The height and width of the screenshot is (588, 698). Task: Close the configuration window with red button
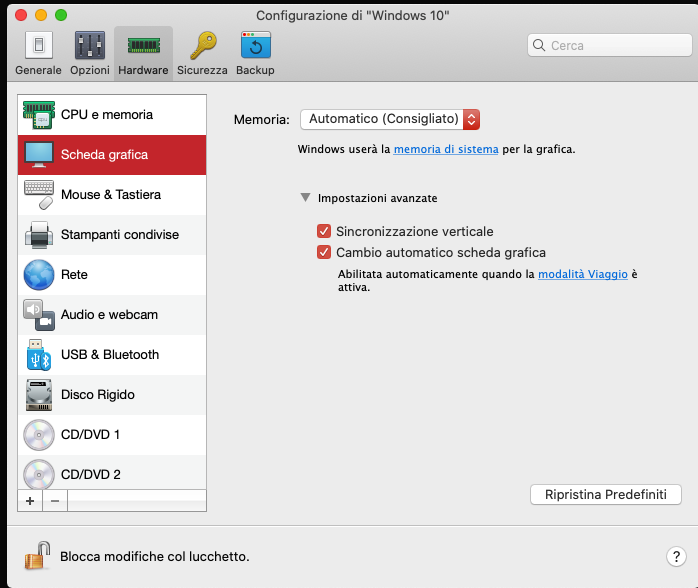pyautogui.click(x=21, y=15)
